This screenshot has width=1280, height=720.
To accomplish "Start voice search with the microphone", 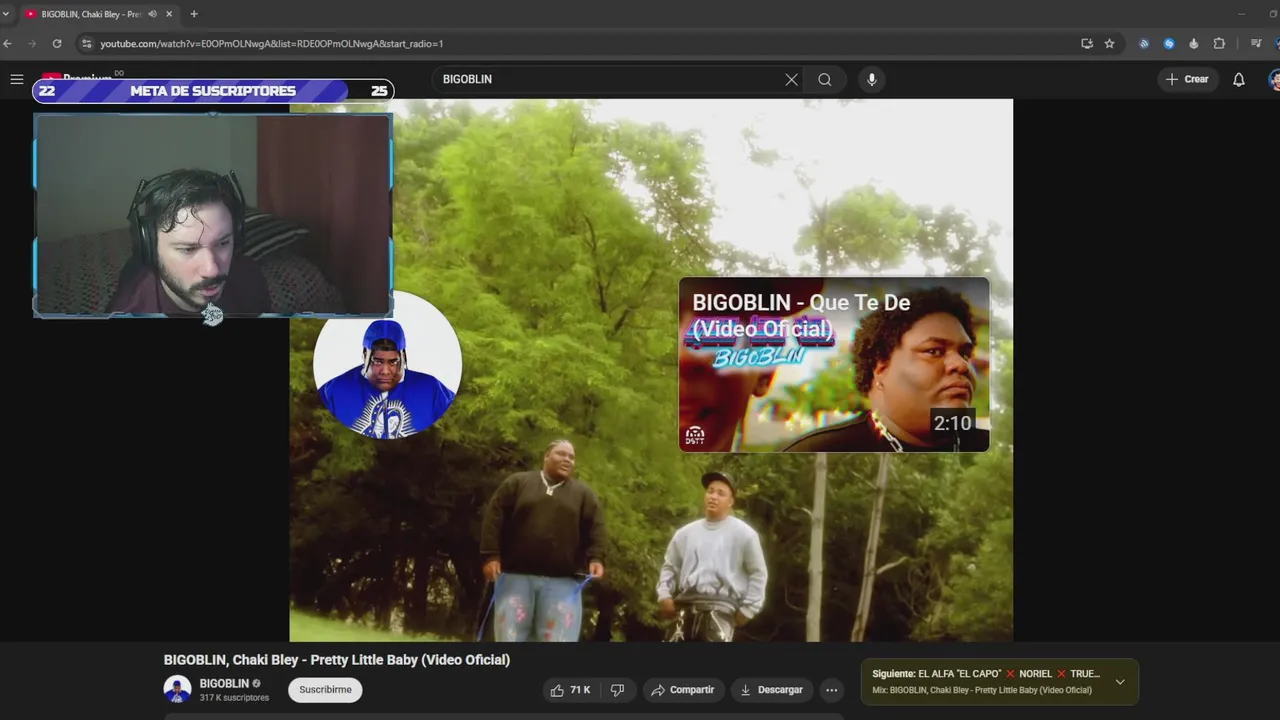I will pyautogui.click(x=872, y=79).
